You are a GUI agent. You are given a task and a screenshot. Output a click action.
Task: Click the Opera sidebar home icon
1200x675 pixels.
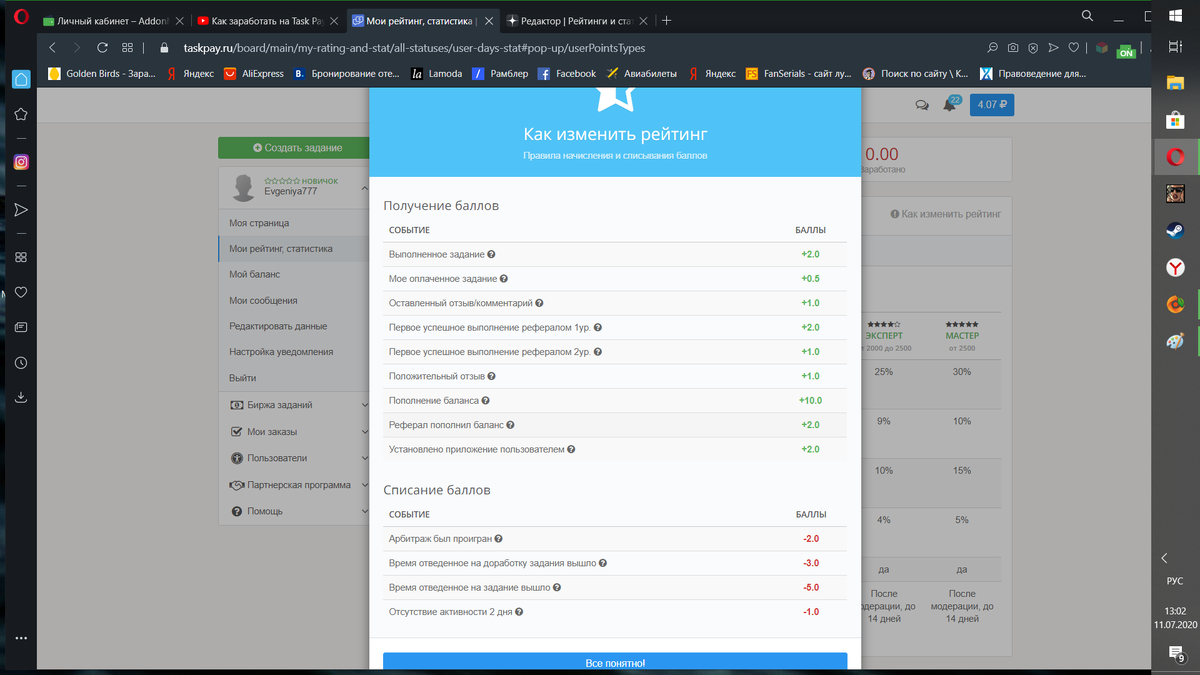[21, 80]
